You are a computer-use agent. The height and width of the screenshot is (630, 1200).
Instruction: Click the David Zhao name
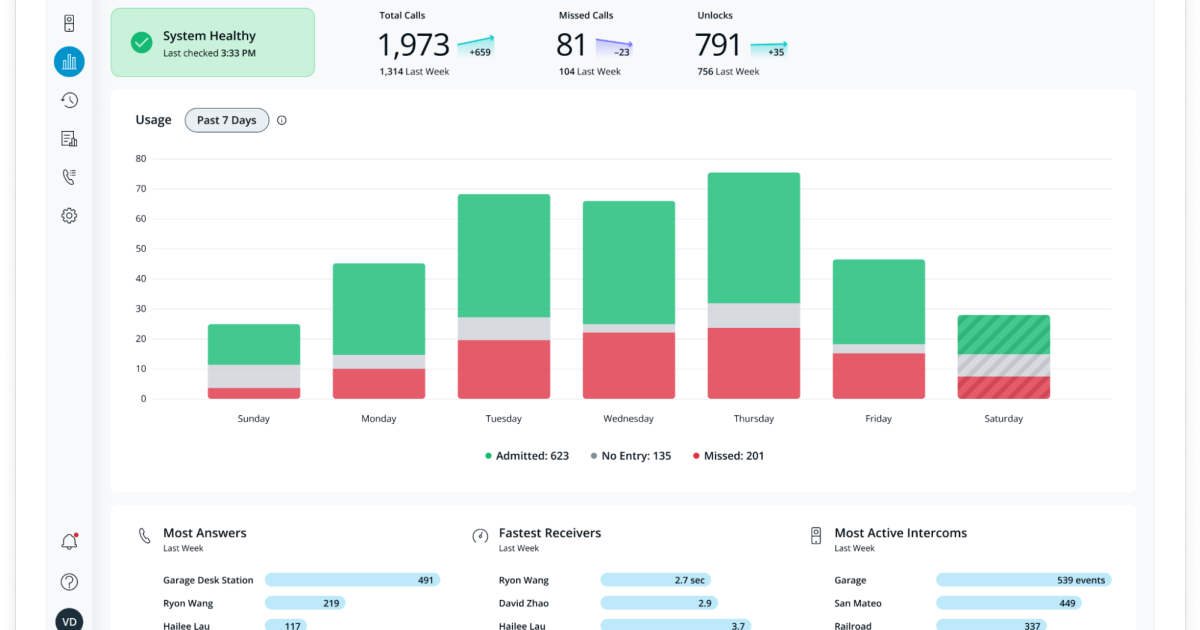[x=524, y=603]
